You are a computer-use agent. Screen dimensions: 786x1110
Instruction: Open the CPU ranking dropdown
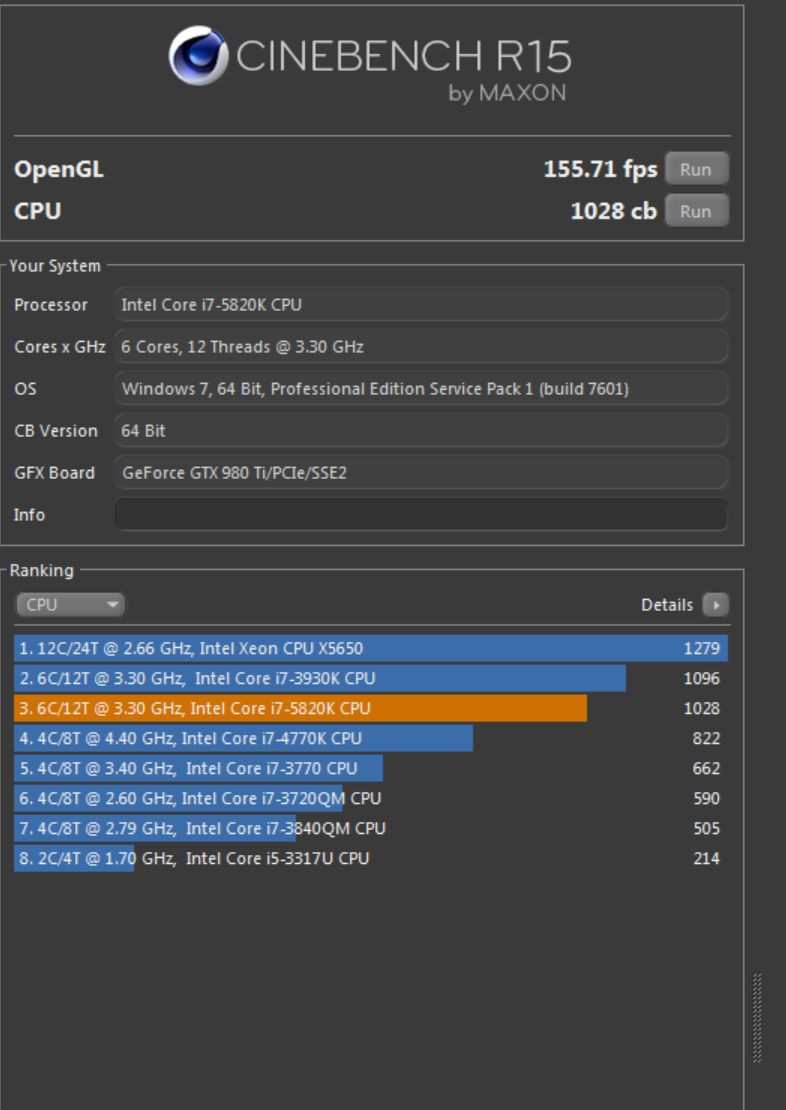click(x=70, y=604)
